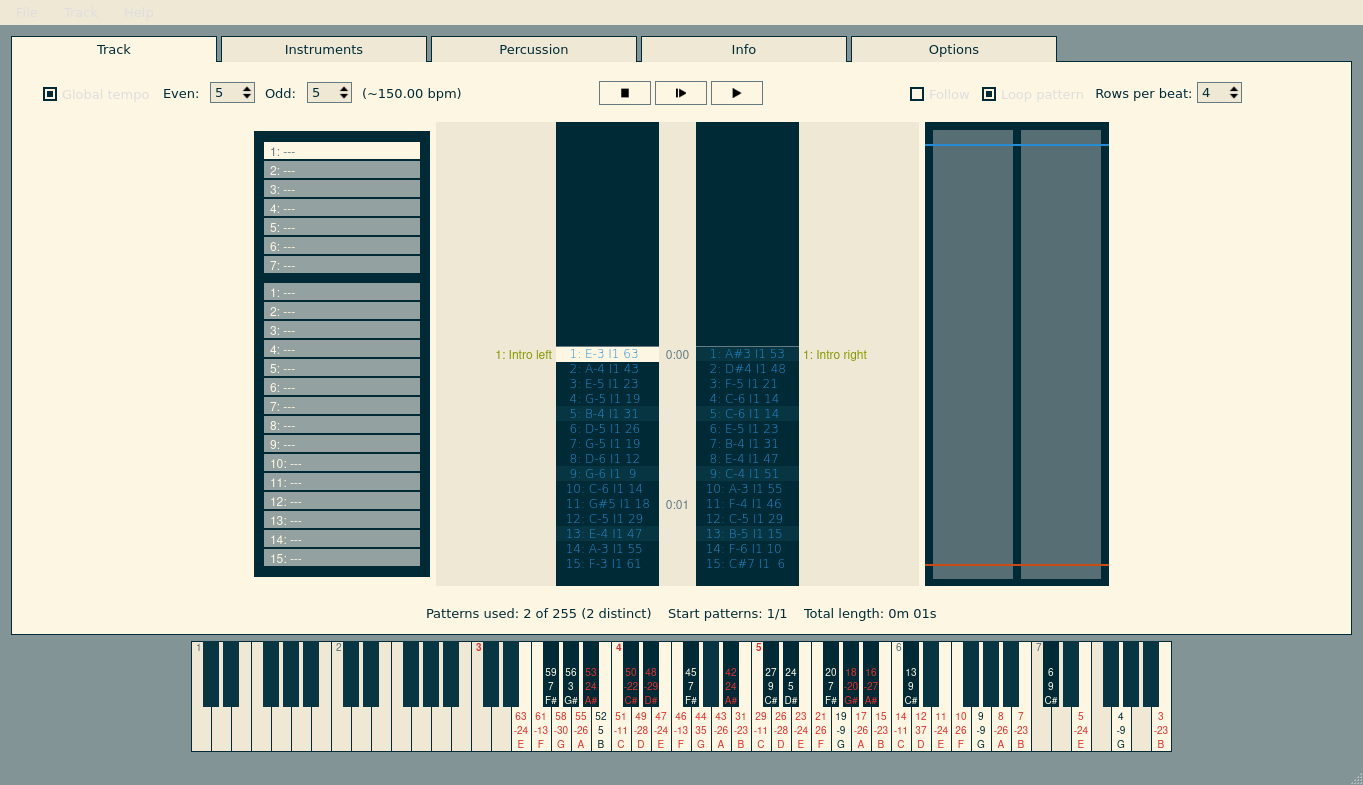
Task: Select row '6: E-5 I1 23' in Intro right
Action: pyautogui.click(x=747, y=429)
